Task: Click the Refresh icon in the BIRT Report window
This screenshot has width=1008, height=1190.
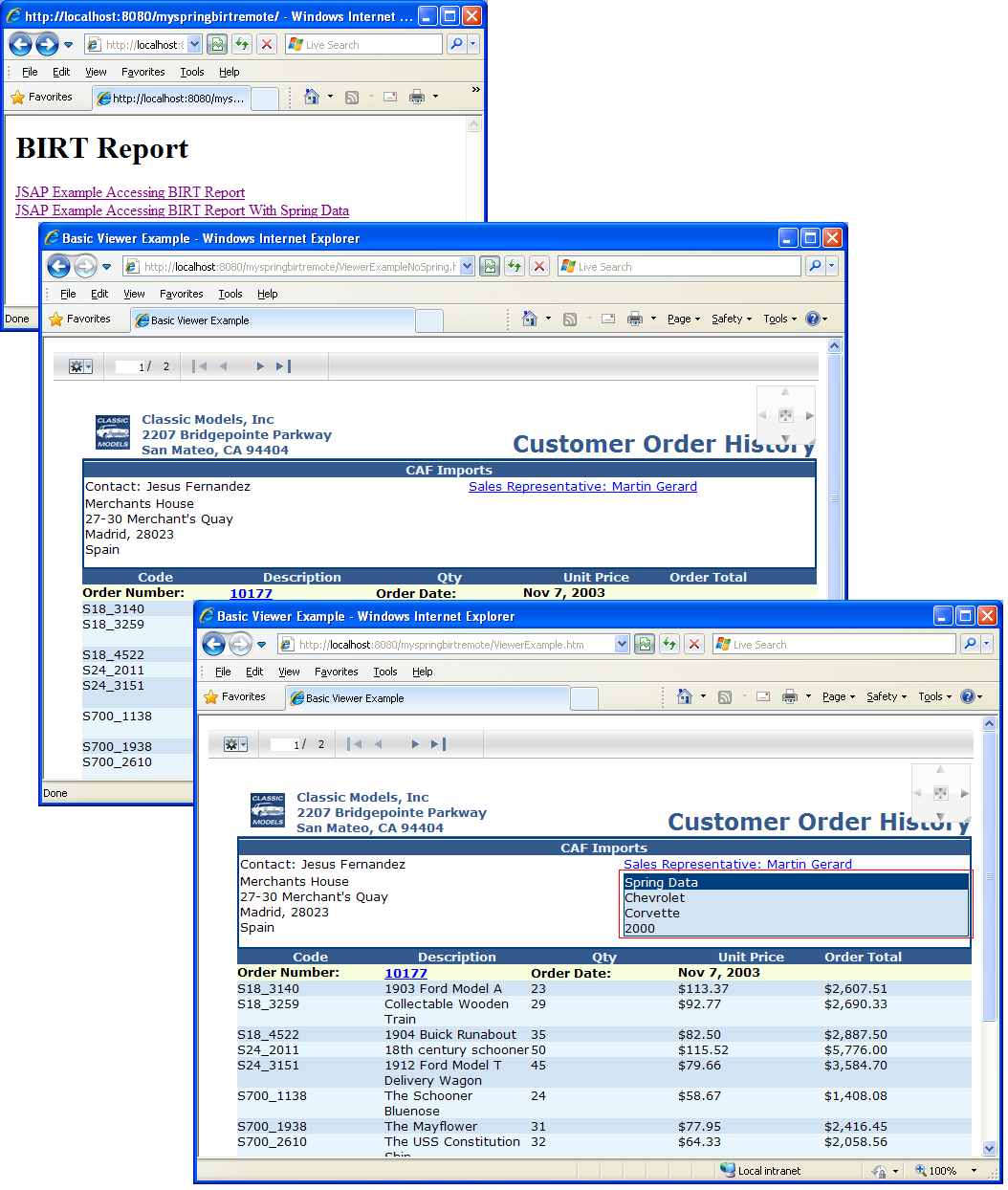Action: [242, 44]
